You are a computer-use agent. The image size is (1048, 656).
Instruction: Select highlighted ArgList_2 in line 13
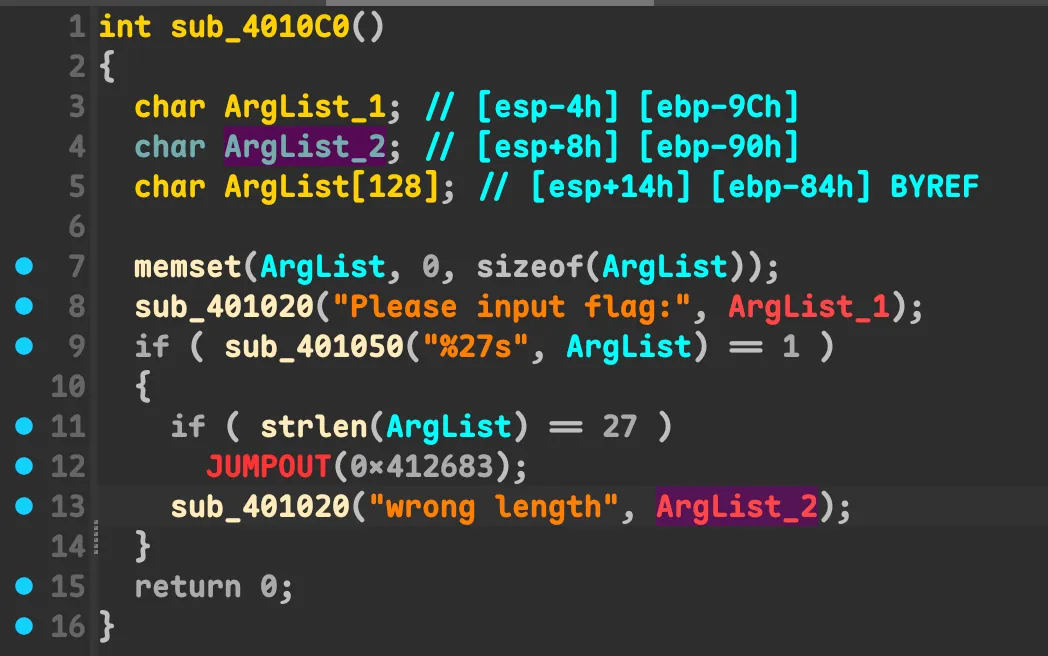737,507
